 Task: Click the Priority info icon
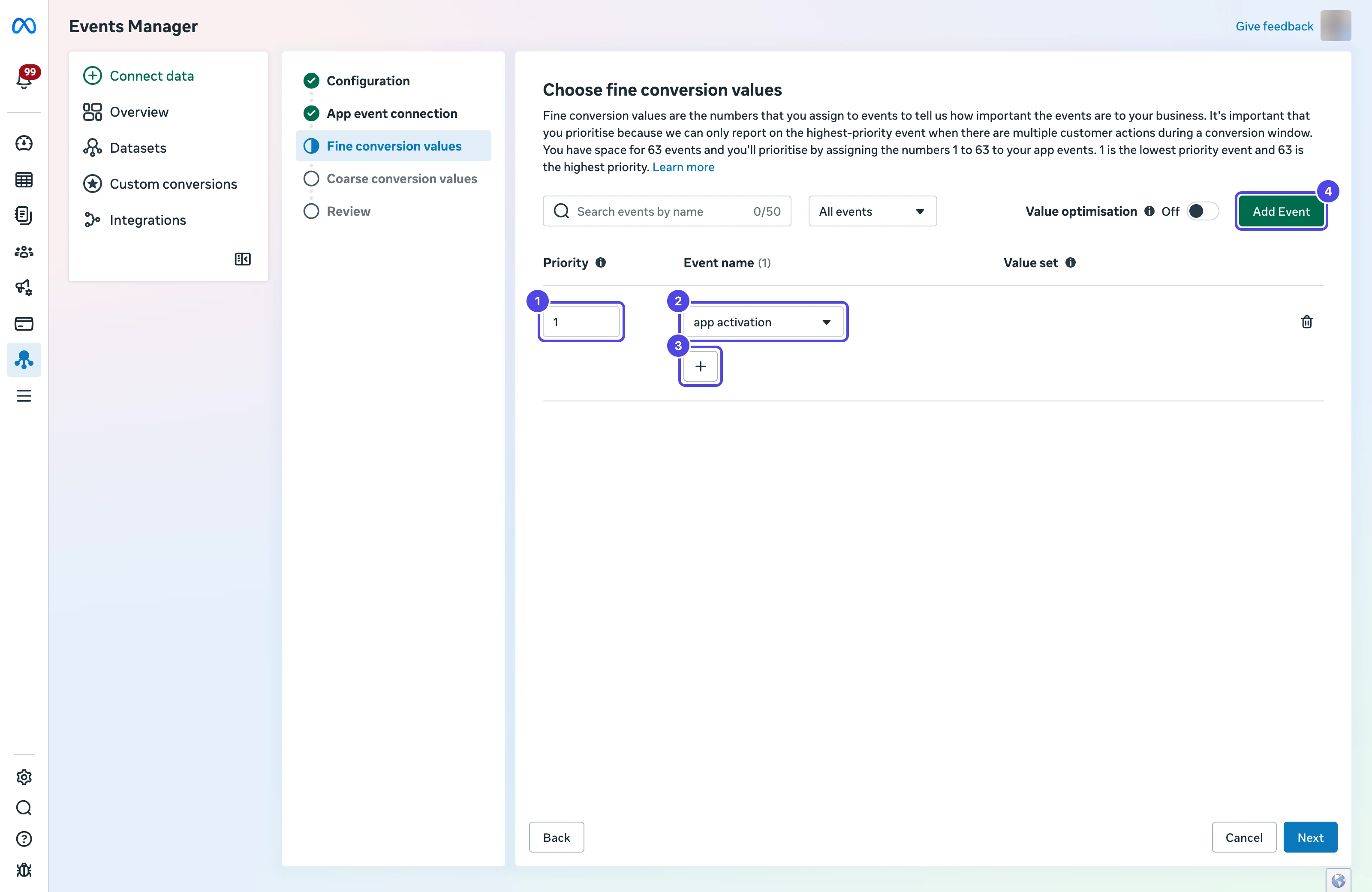(601, 263)
